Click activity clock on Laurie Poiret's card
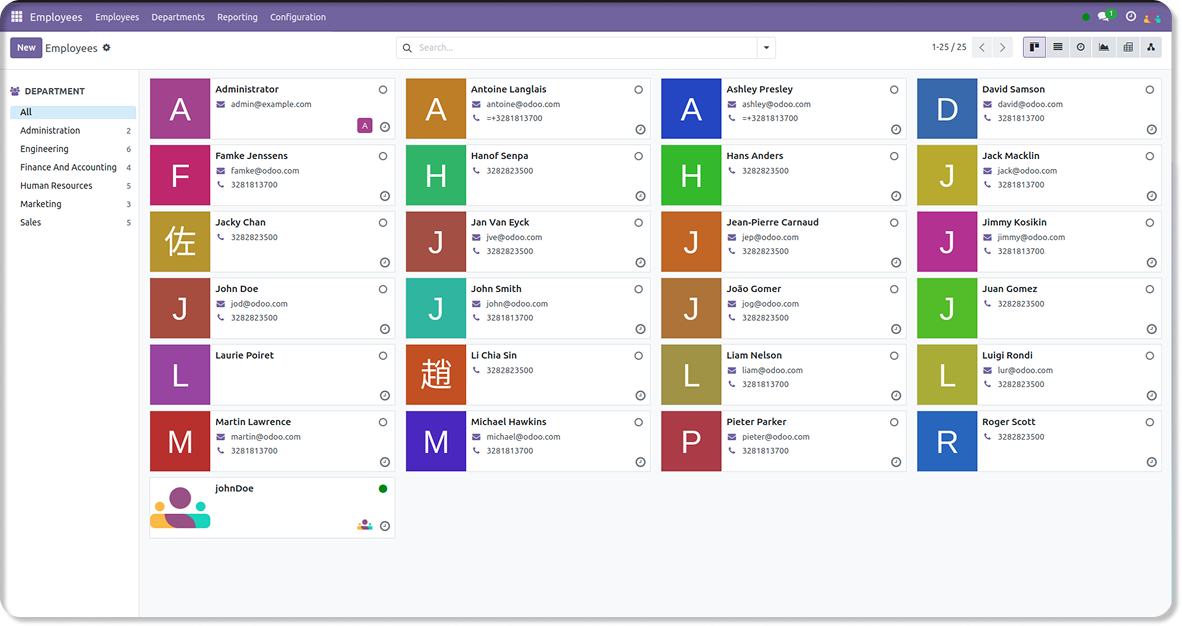 point(385,396)
